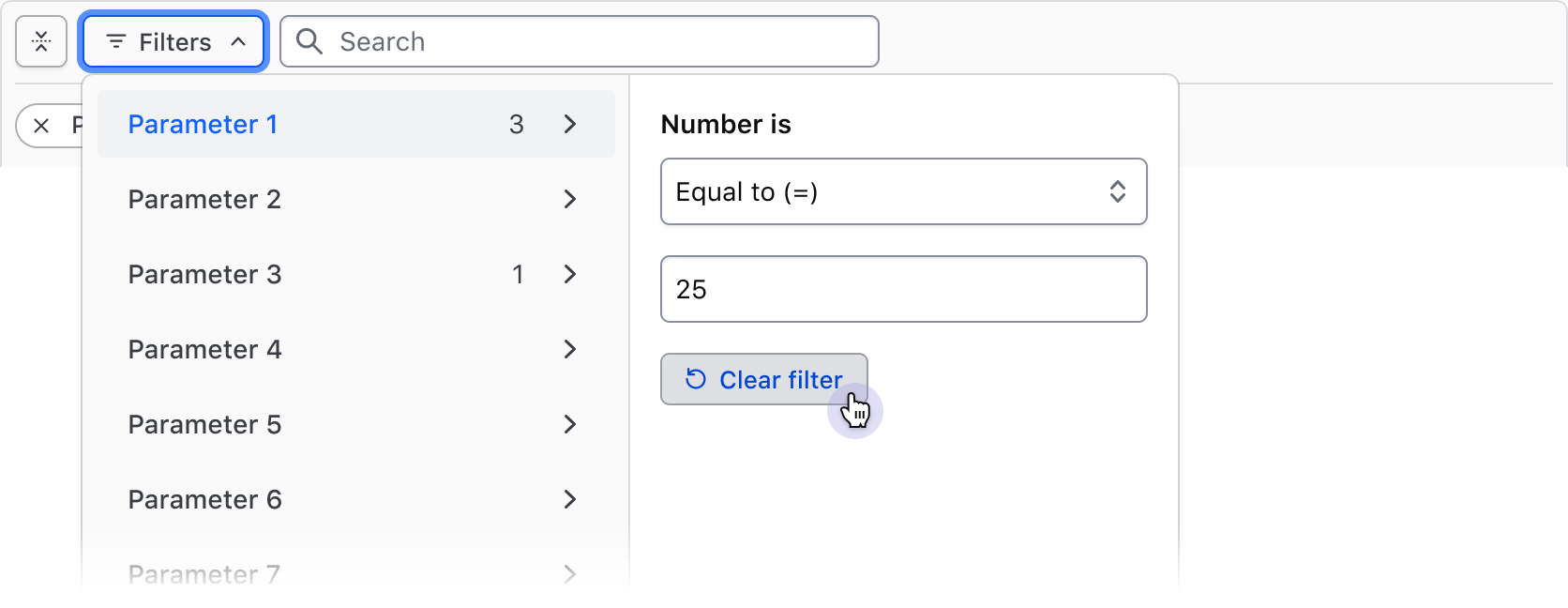Viewport: 1568px width, 608px height.
Task: Remove the filter chip using its X icon
Action: point(41,126)
